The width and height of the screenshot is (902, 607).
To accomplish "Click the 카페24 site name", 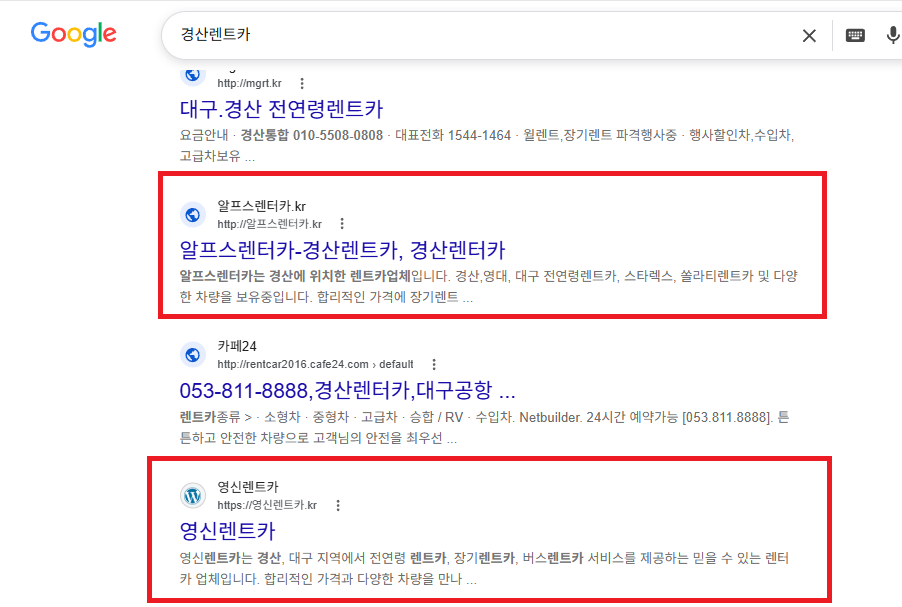I will click(x=237, y=346).
